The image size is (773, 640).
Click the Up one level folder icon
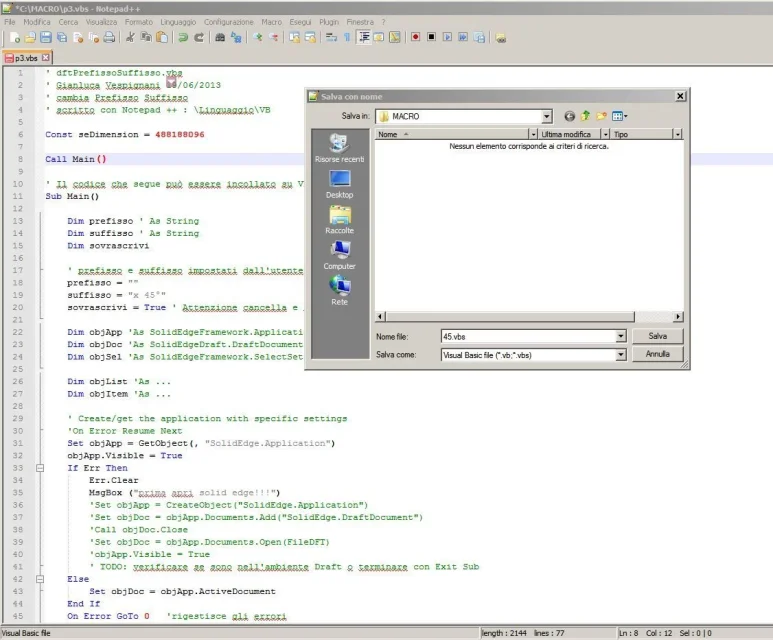coord(585,116)
